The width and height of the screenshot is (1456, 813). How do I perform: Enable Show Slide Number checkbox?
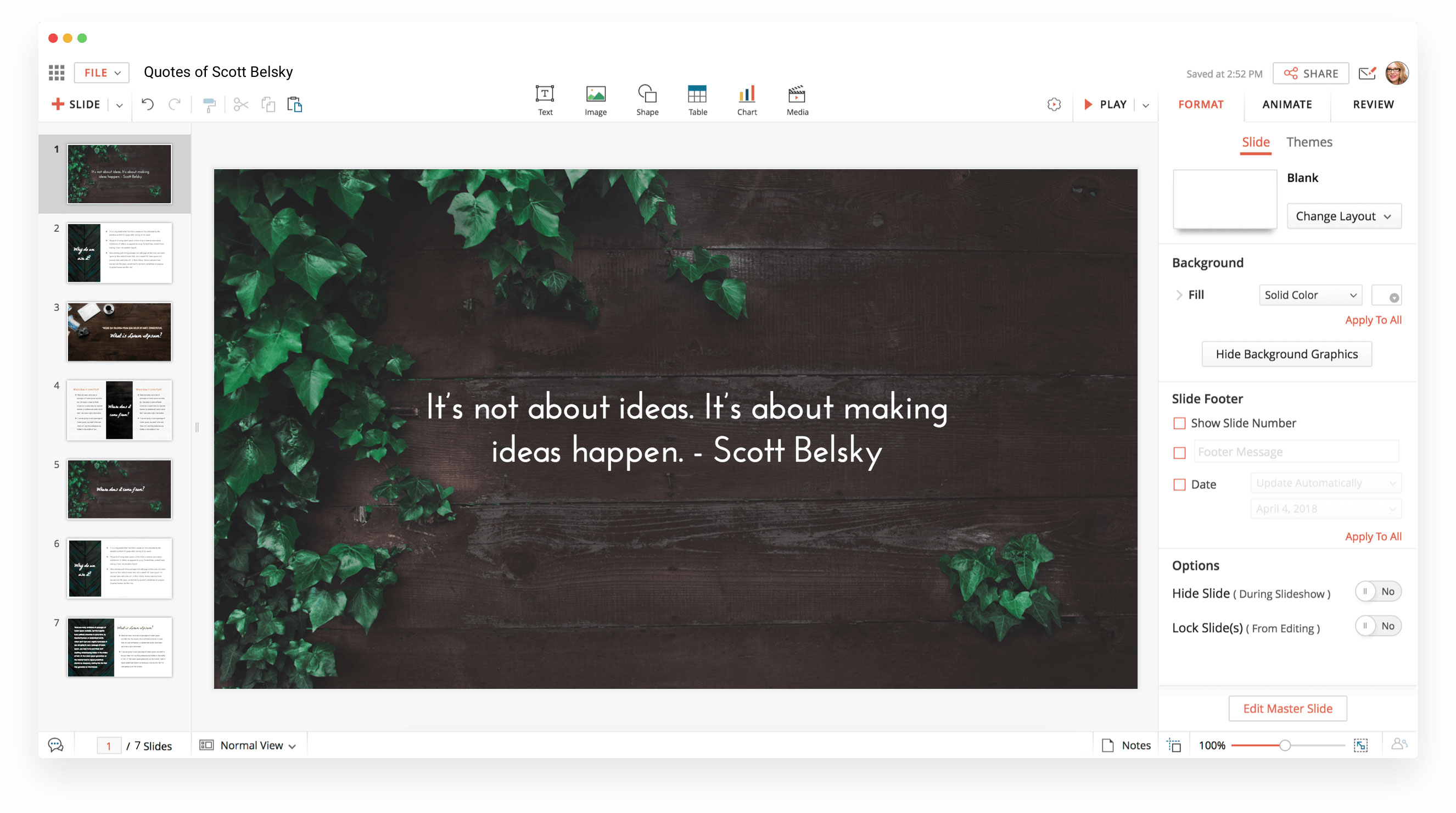pos(1180,422)
